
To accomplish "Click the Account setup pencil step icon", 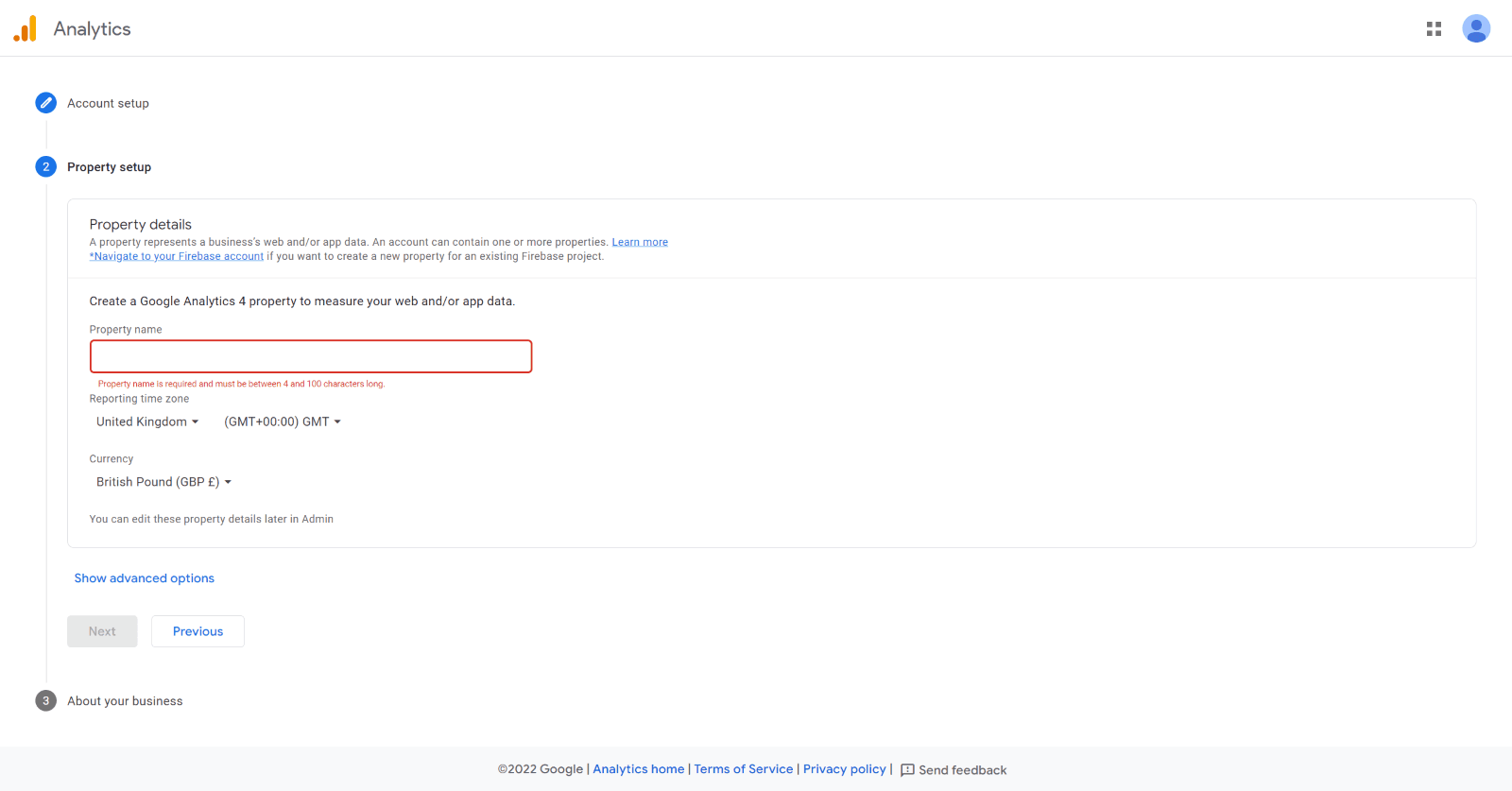I will [x=45, y=103].
